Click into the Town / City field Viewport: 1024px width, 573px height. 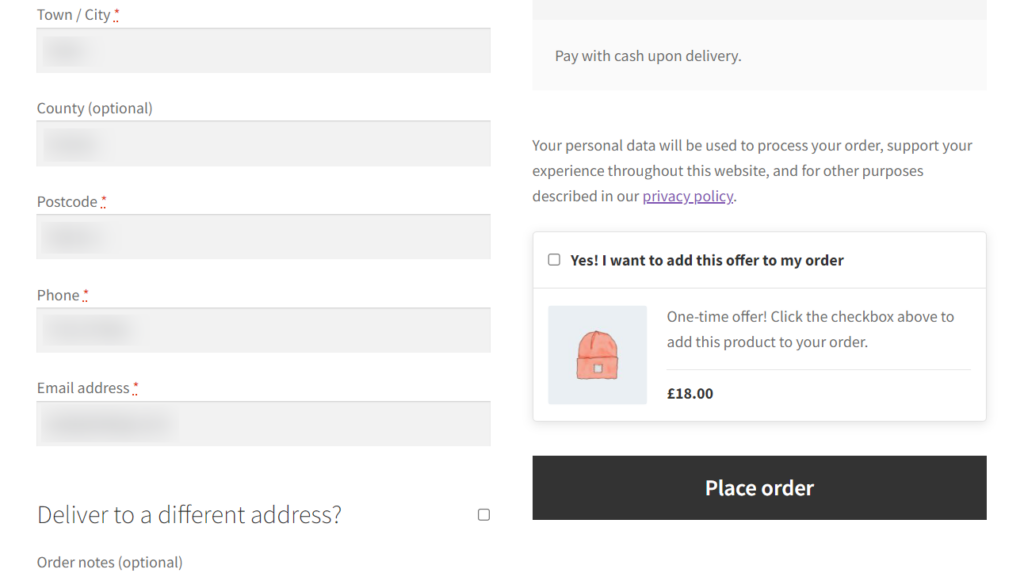pos(263,51)
